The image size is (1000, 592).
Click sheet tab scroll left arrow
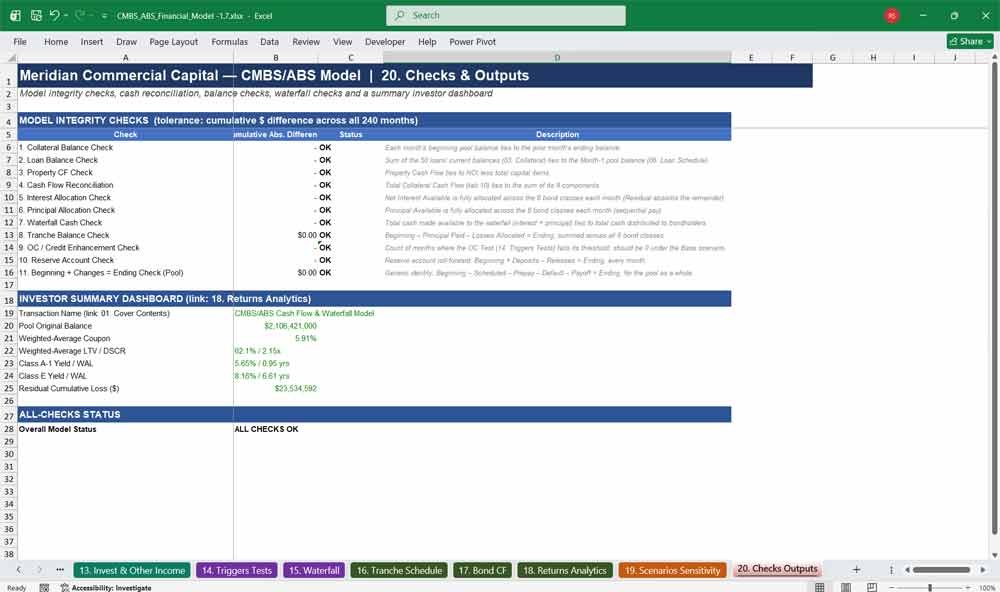(x=18, y=570)
